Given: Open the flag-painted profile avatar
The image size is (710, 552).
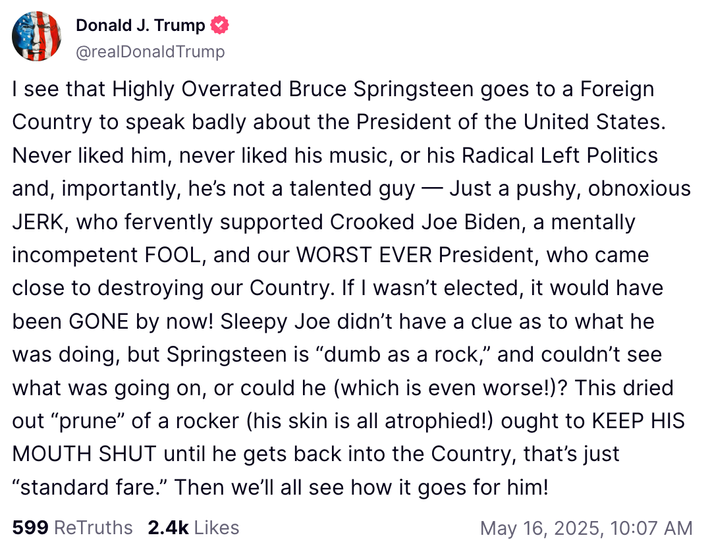Looking at the screenshot, I should pos(36,36).
